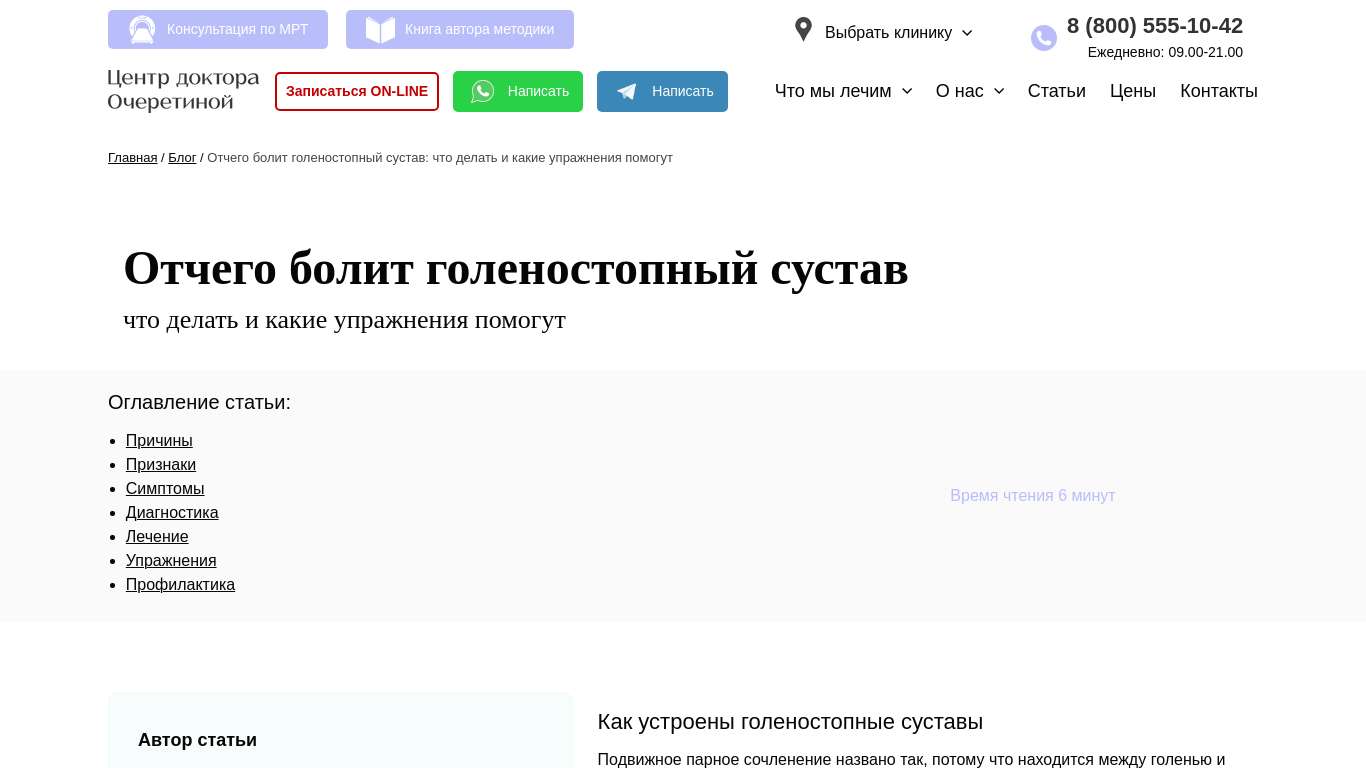1366x768 pixels.
Task: Open the Статьи menu item
Action: click(x=1056, y=91)
